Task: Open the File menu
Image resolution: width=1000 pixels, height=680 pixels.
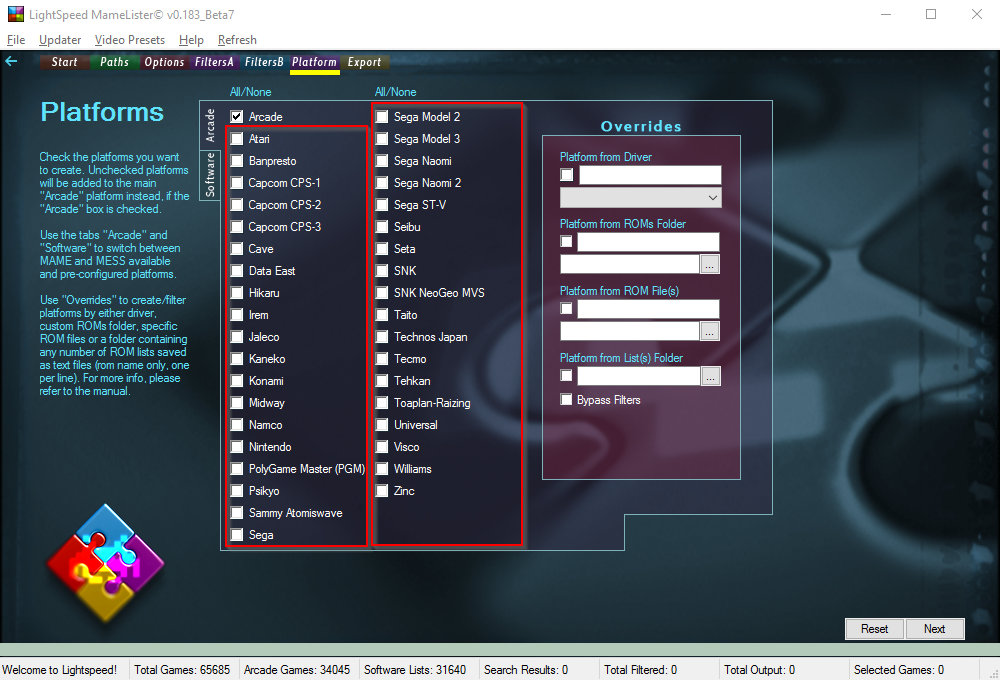Action: tap(16, 40)
